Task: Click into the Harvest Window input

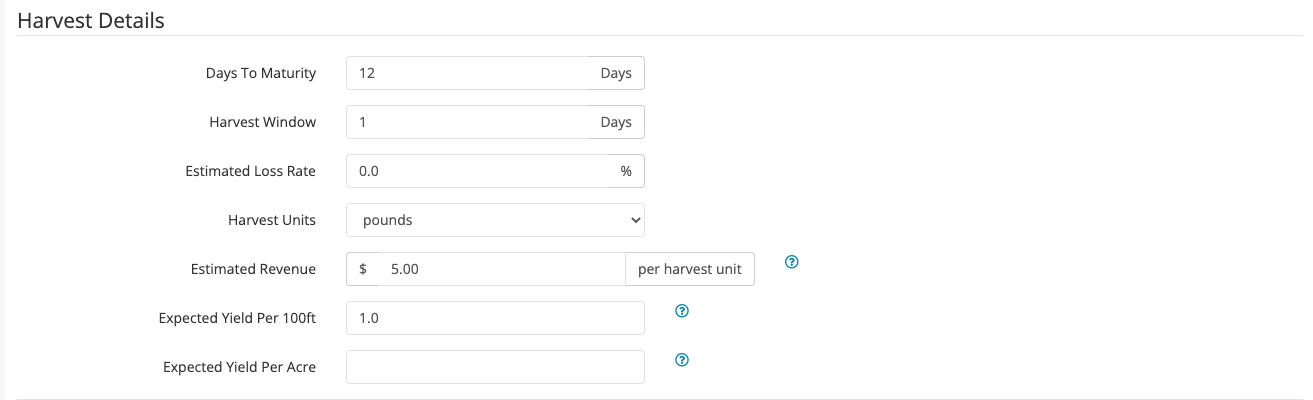Action: pyautogui.click(x=467, y=122)
